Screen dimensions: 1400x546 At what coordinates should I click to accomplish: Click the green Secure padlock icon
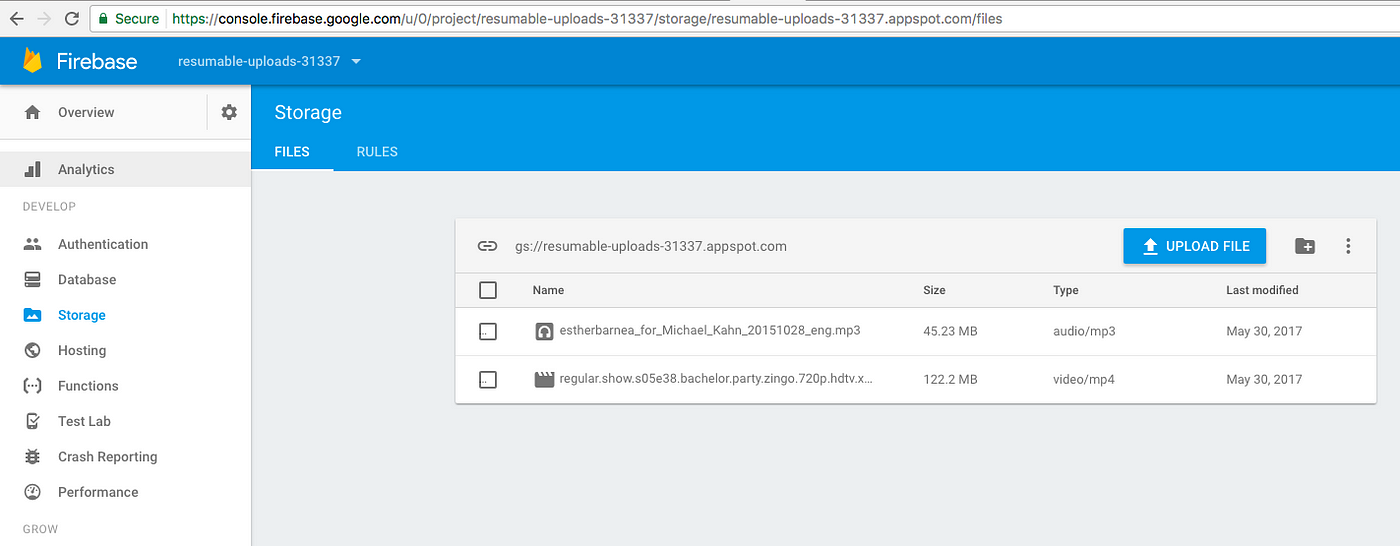pos(102,18)
